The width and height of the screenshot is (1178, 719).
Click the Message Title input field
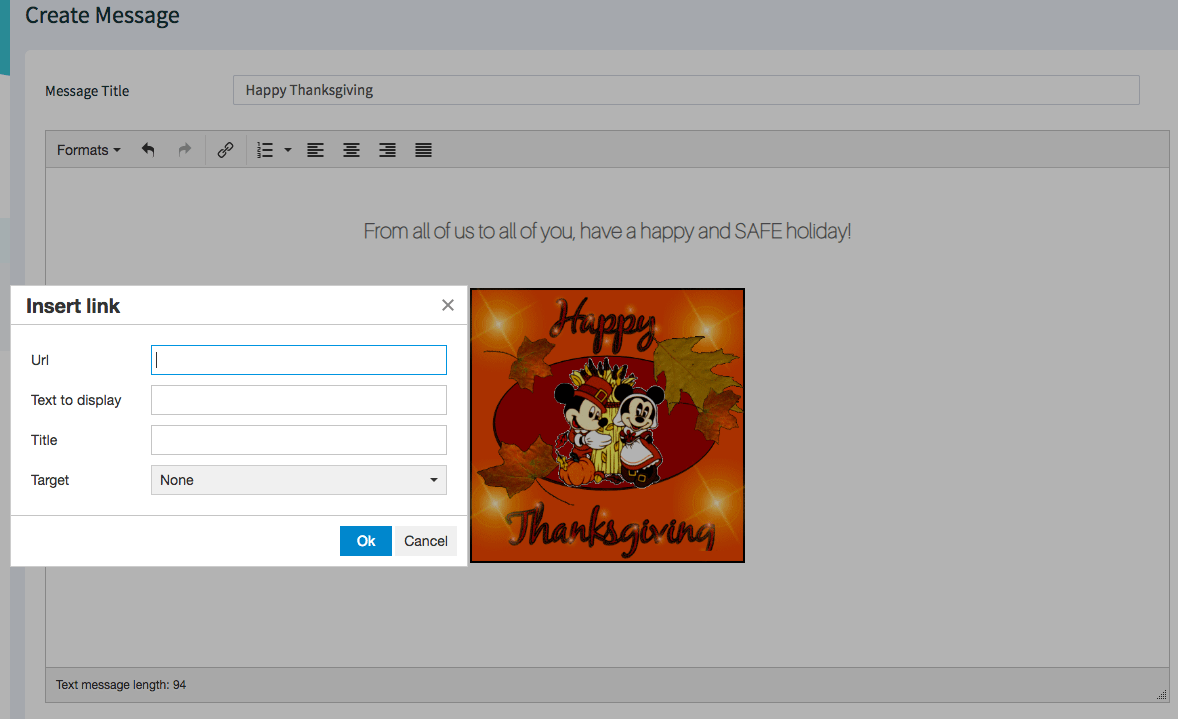coord(686,90)
